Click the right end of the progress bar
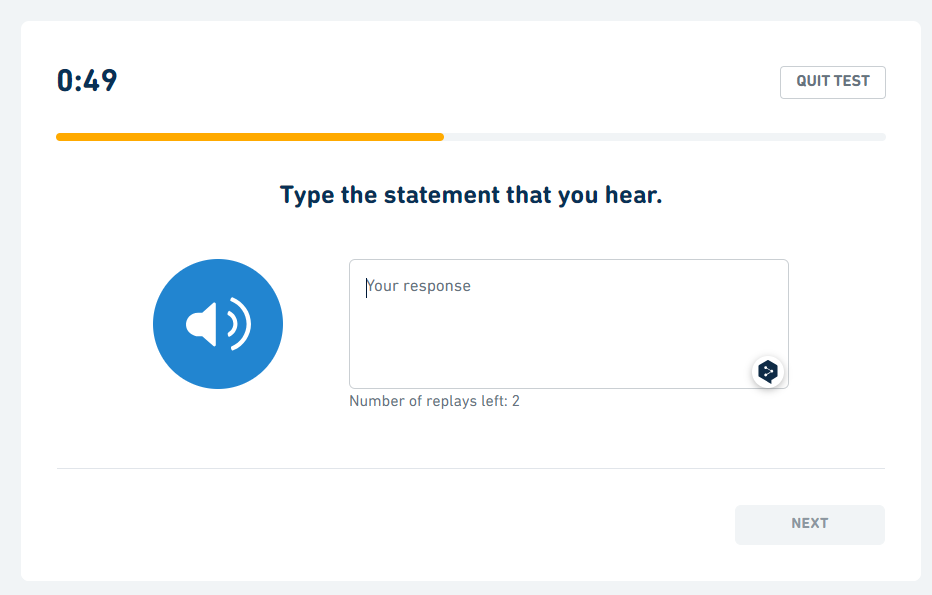Image resolution: width=932 pixels, height=595 pixels. 879,137
